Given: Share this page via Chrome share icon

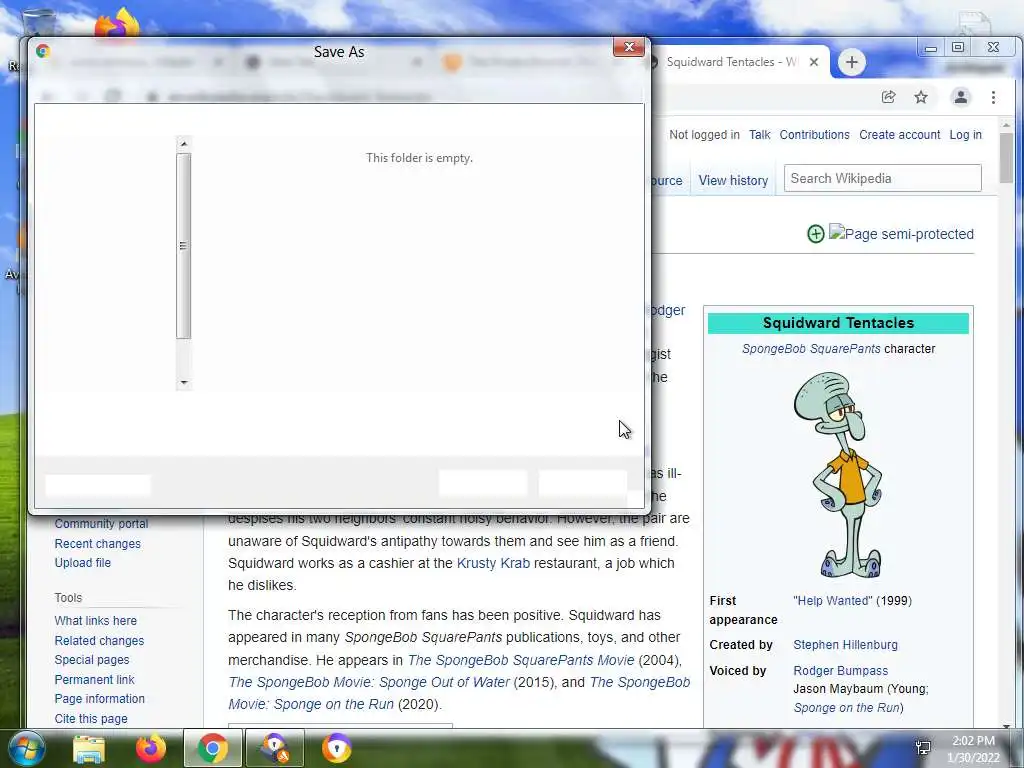Looking at the screenshot, I should [888, 97].
